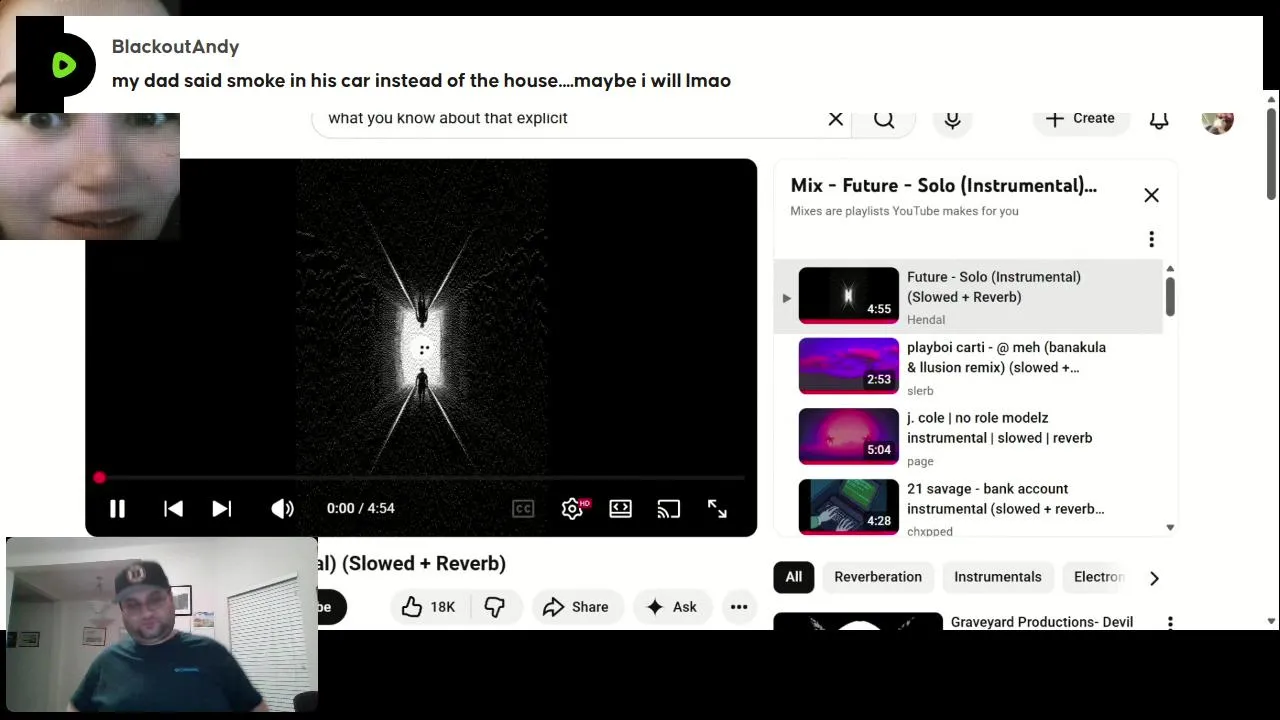Select the Instrumentals filter chip
1280x720 pixels.
pos(997,577)
